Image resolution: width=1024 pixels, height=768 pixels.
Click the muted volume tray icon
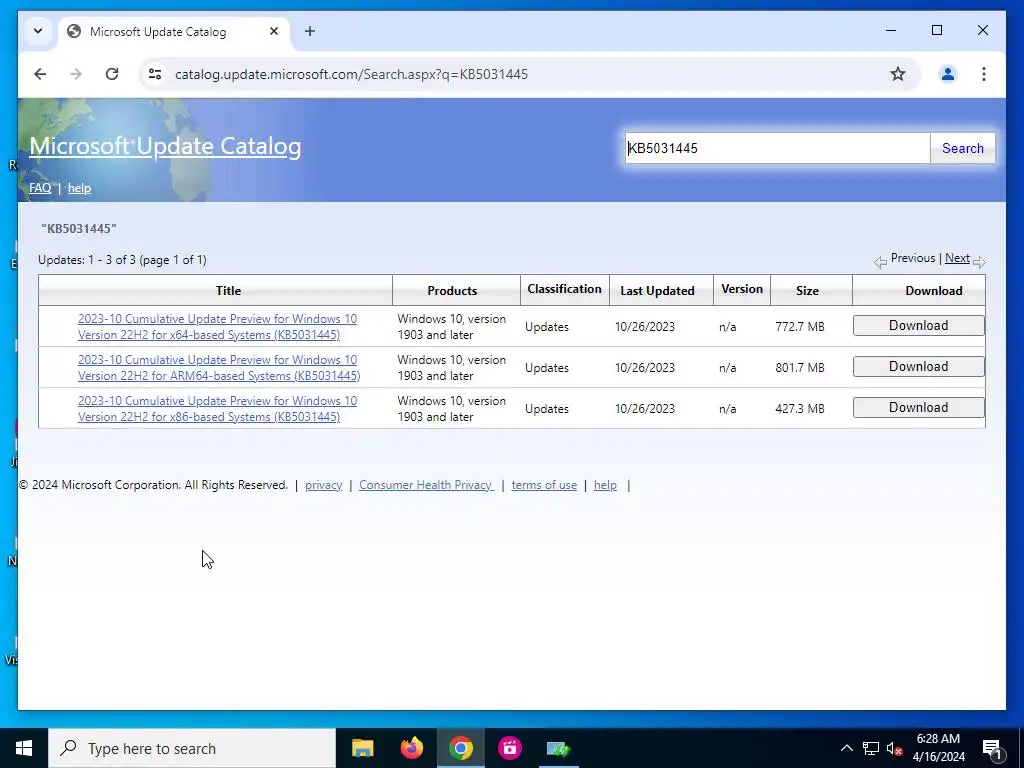coord(895,748)
